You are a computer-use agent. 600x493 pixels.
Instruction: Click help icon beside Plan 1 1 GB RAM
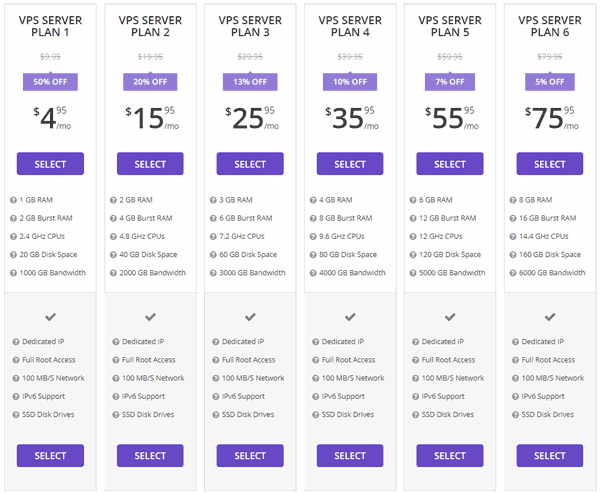[13, 200]
